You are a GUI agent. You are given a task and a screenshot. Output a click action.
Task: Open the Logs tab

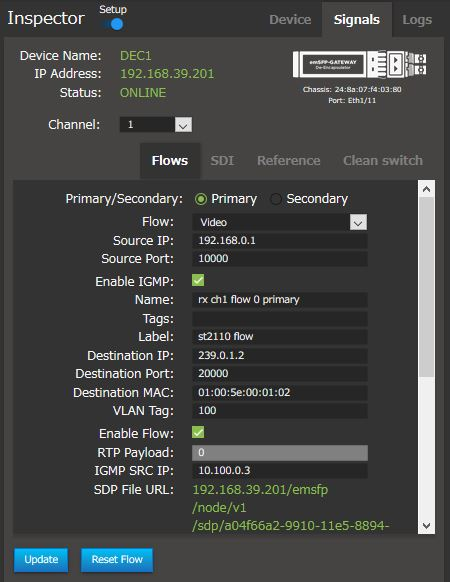click(417, 20)
